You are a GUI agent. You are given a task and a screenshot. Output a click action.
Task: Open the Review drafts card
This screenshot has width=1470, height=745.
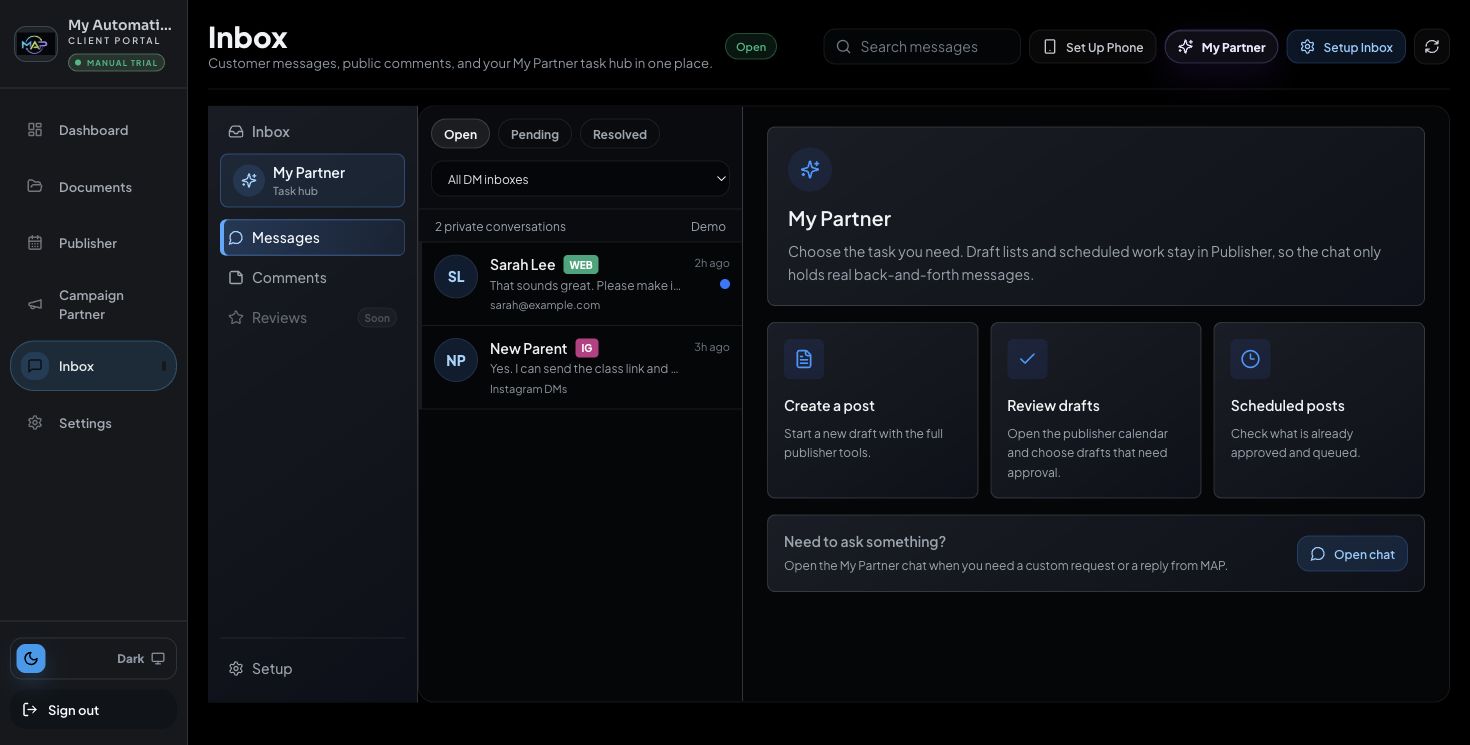pos(1095,410)
